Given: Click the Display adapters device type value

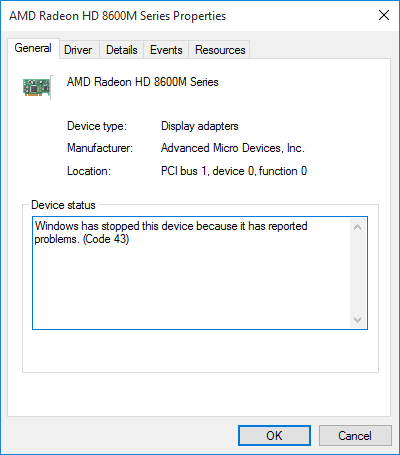Looking at the screenshot, I should coord(200,126).
